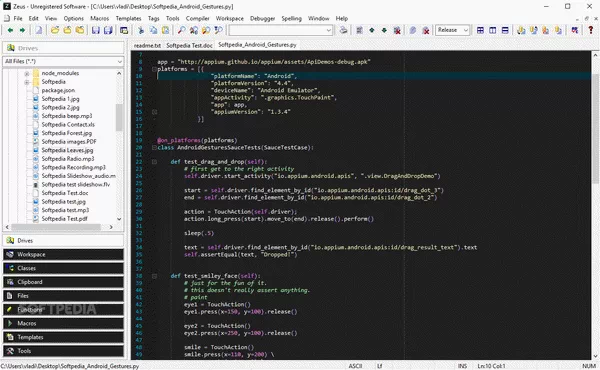
Task: Click the double floppy Save All icon
Action: pyautogui.click(x=108, y=30)
